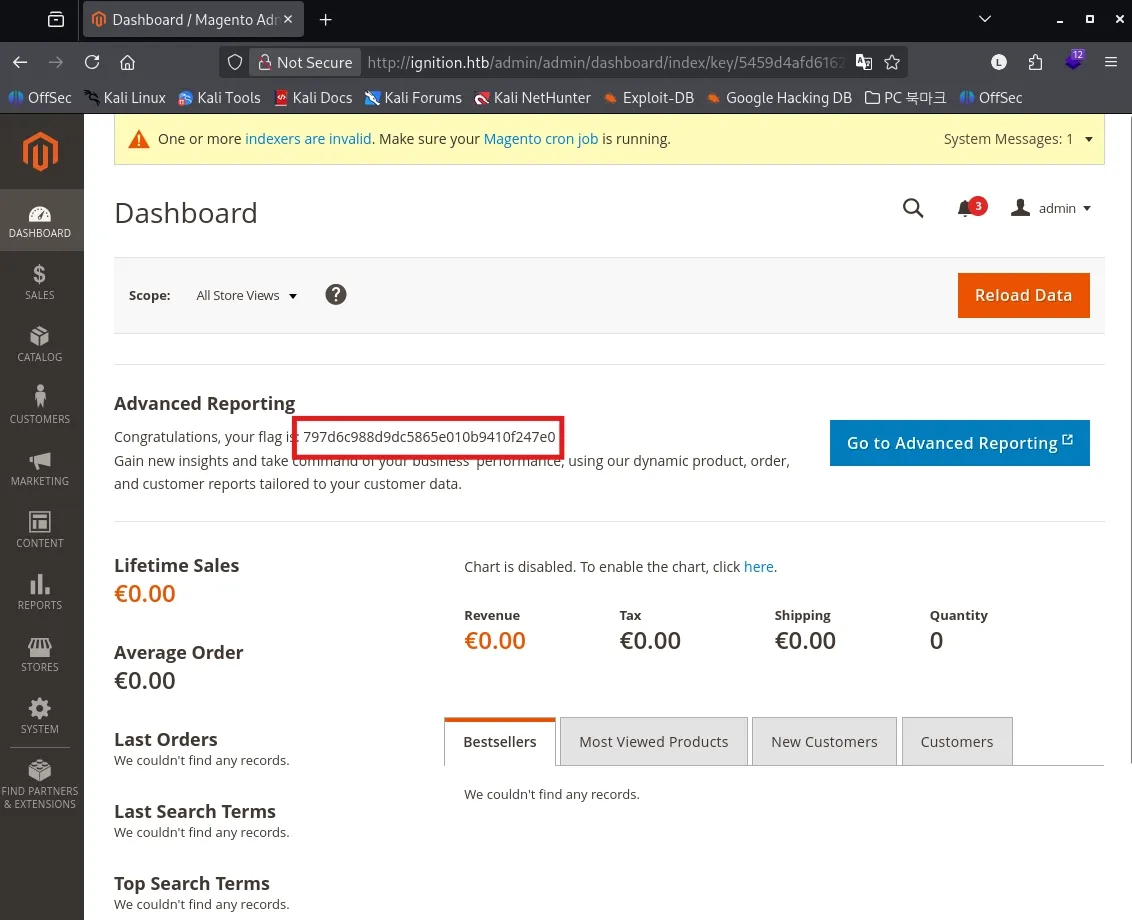Switch to the Bestsellers tab
The height and width of the screenshot is (920, 1132).
coord(500,742)
